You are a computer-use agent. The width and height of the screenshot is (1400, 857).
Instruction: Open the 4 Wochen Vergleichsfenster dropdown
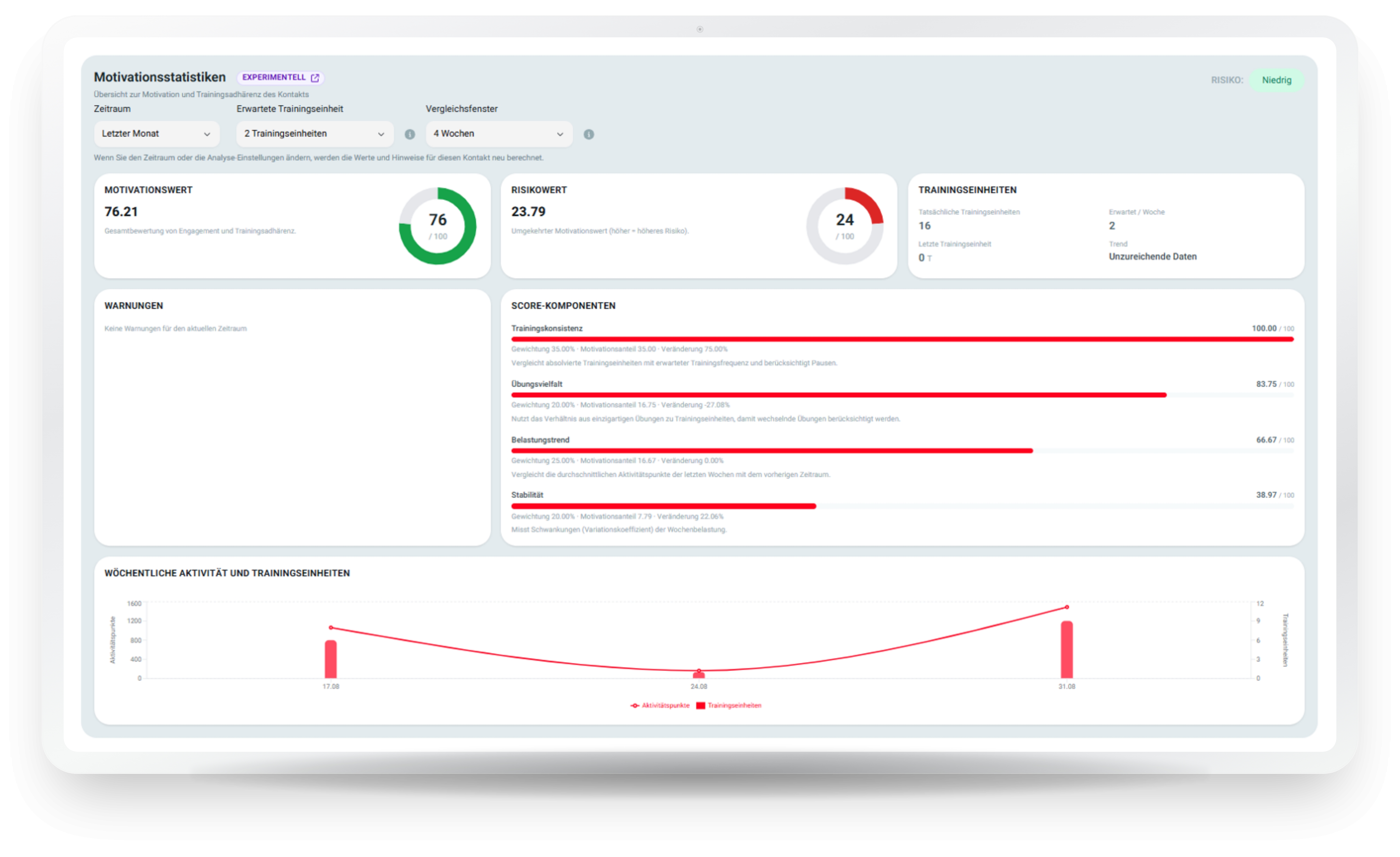click(499, 133)
